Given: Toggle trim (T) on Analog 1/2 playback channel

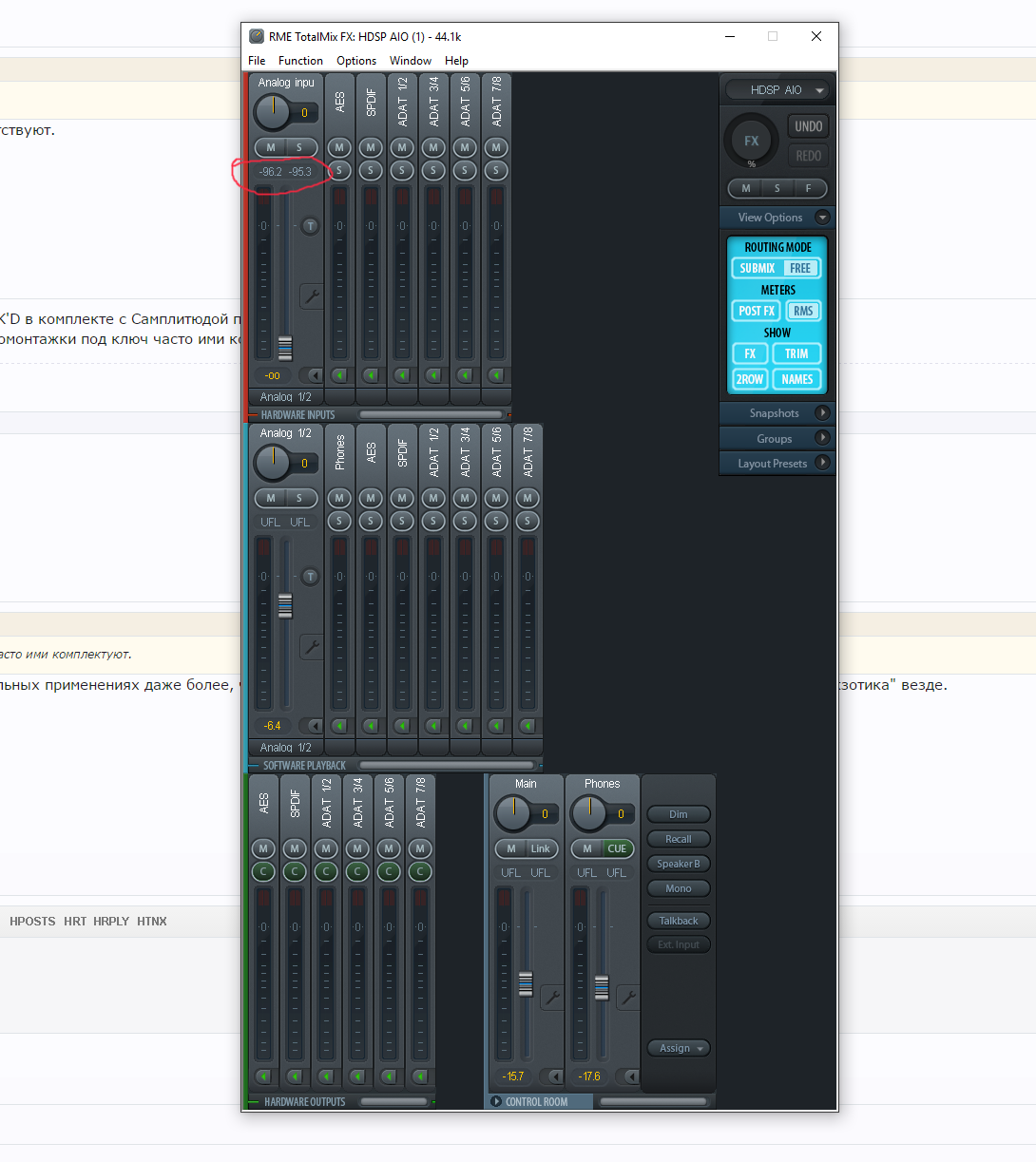Looking at the screenshot, I should [x=310, y=577].
